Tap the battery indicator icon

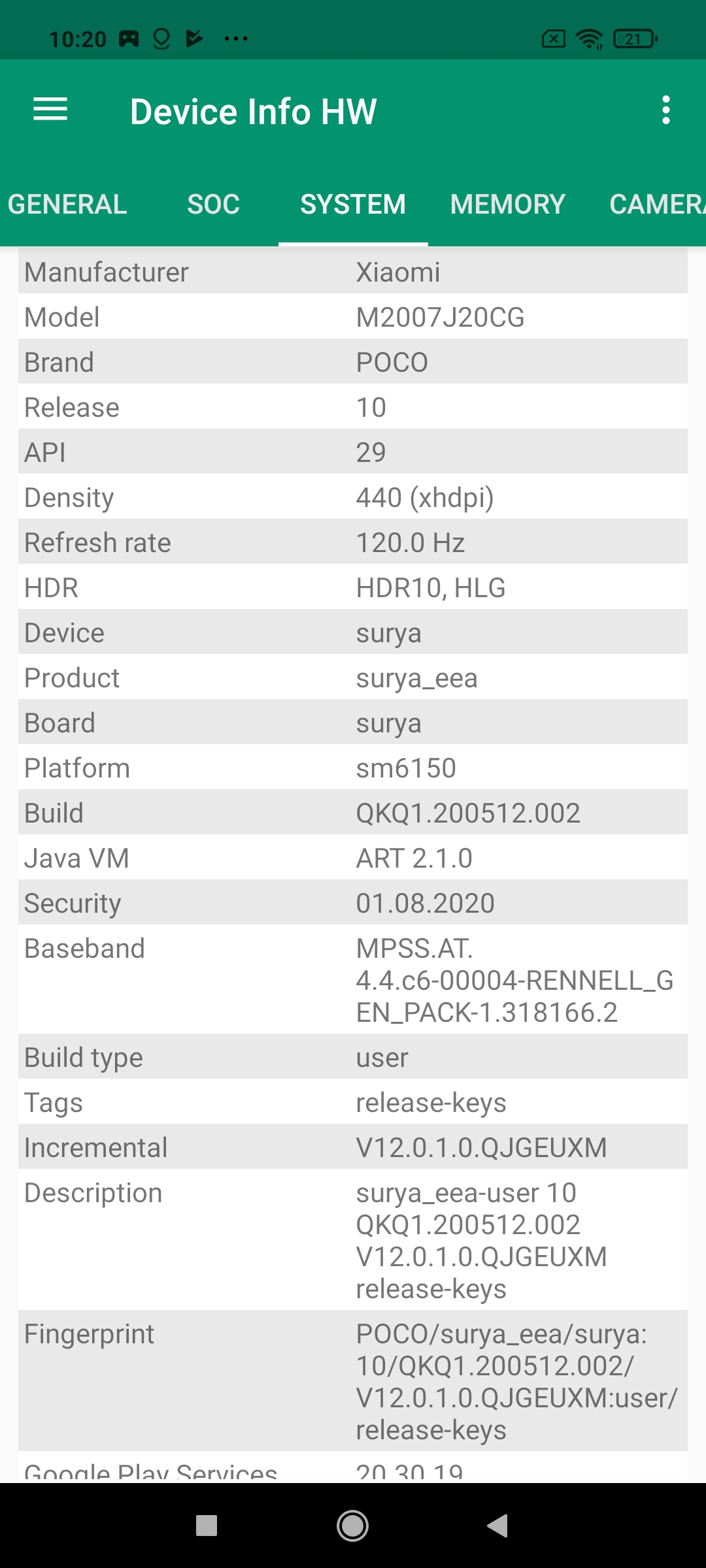(x=635, y=39)
